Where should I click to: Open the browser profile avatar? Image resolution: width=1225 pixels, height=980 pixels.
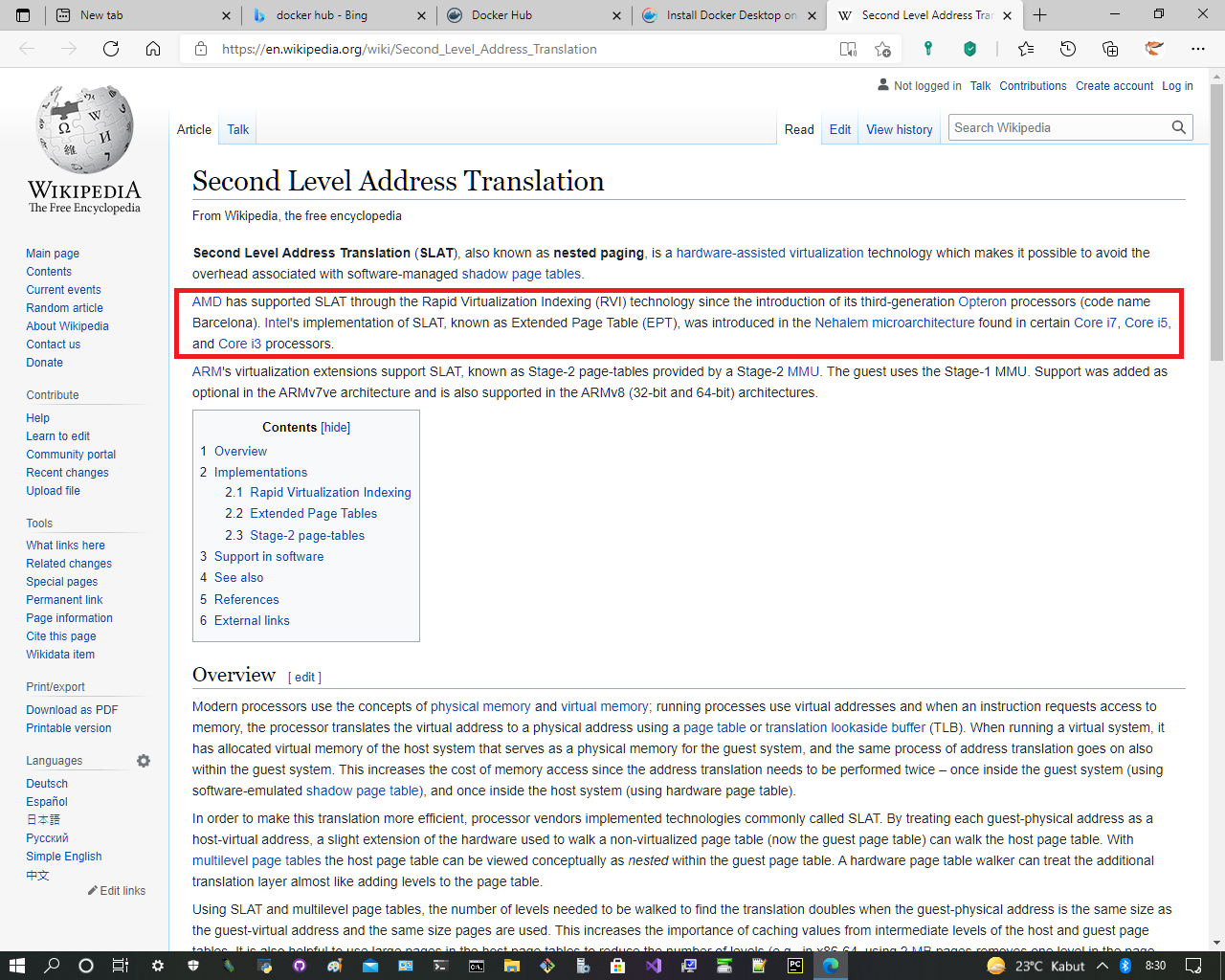pyautogui.click(x=1154, y=49)
